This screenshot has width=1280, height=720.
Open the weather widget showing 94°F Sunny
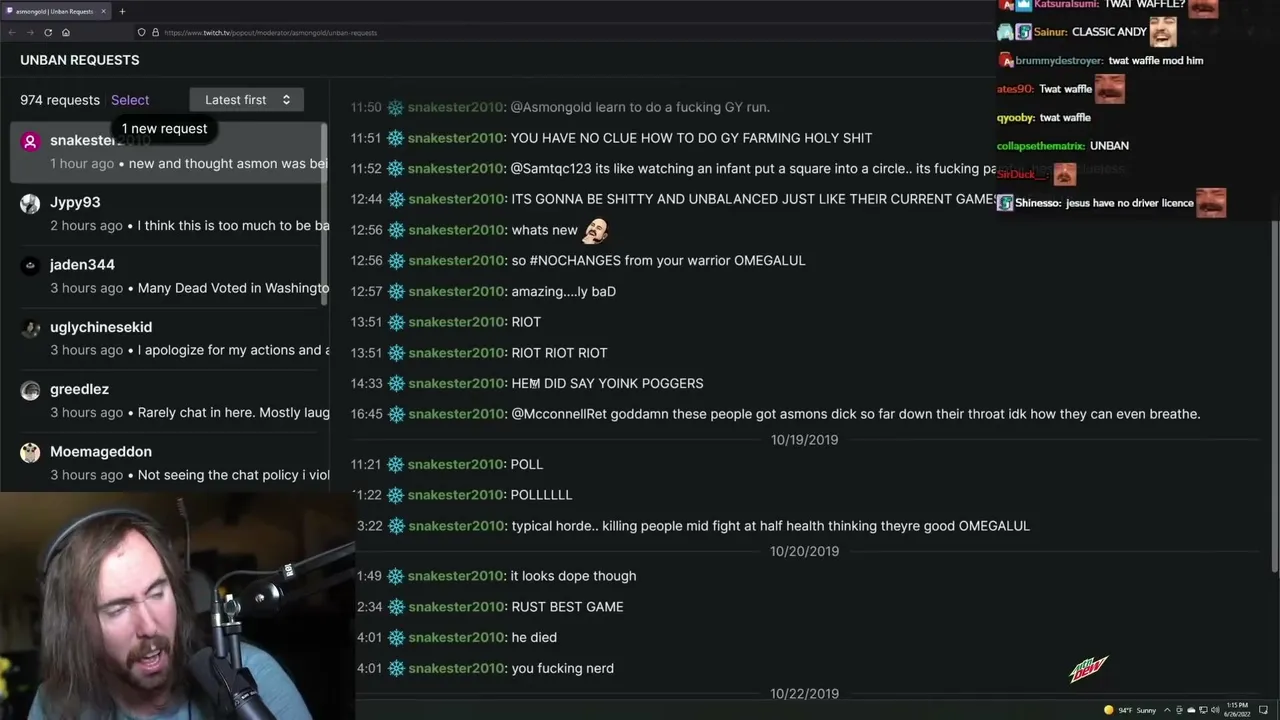(1130, 710)
